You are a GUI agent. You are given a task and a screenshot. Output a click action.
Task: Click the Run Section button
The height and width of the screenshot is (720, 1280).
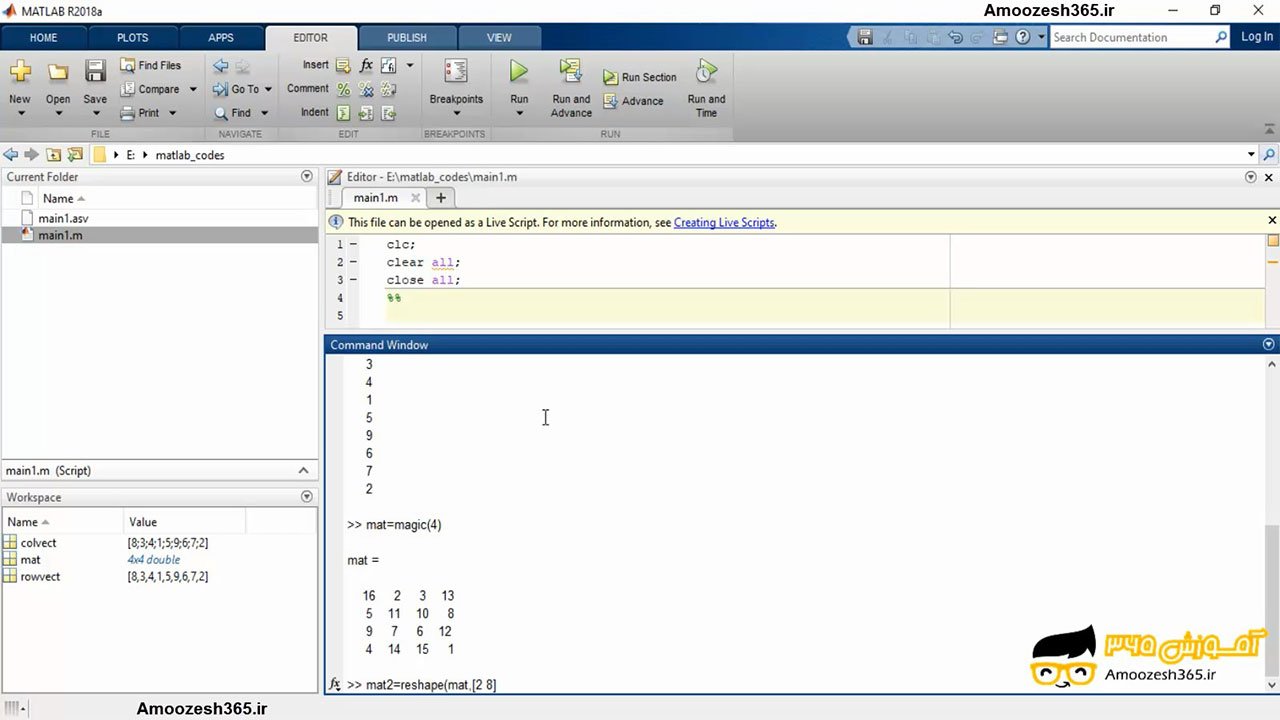(640, 77)
